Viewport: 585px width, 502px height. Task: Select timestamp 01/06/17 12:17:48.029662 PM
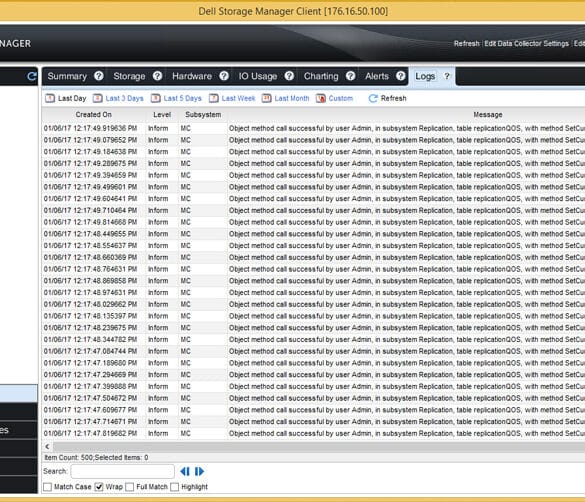90,304
